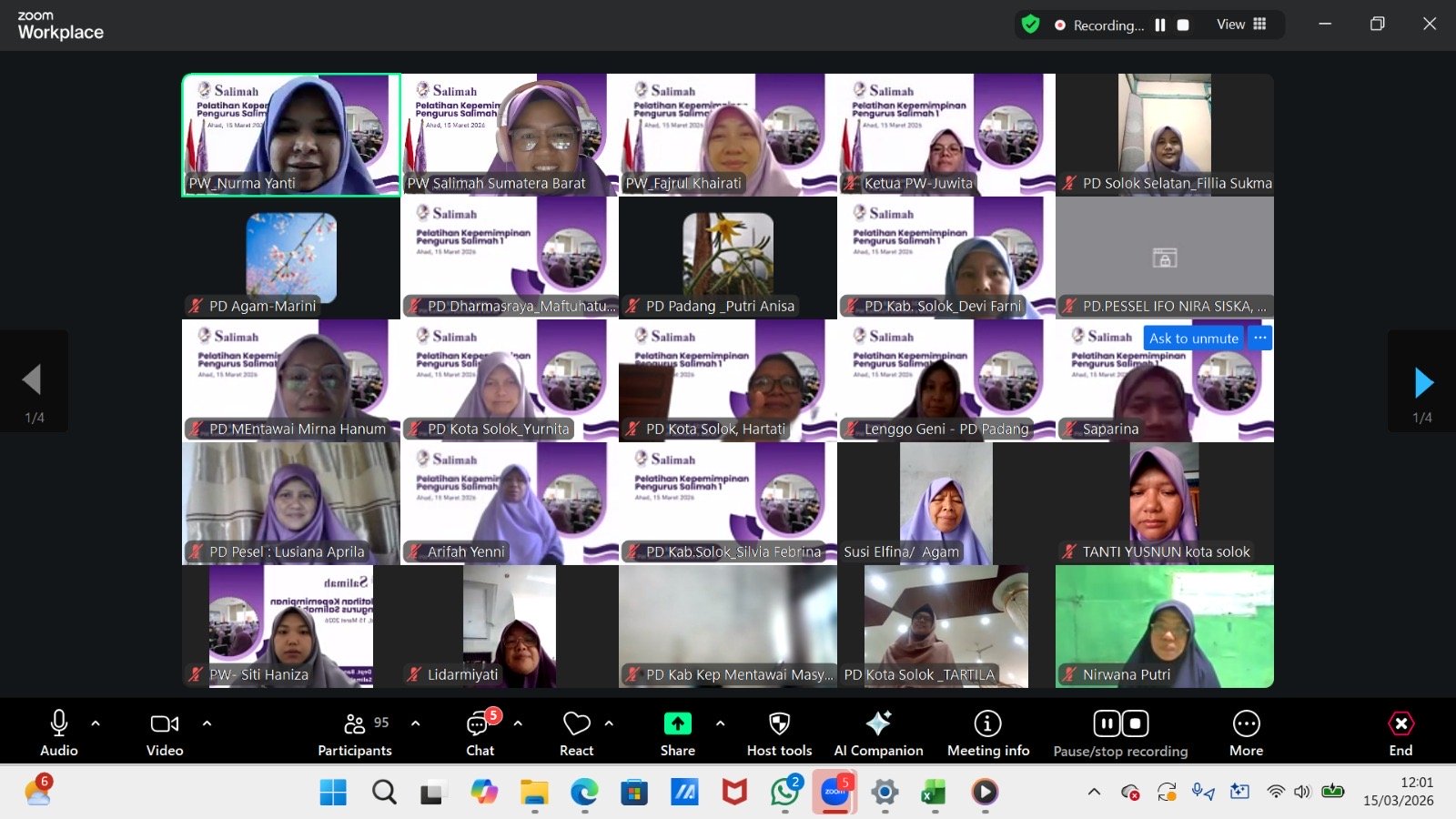Open the Participants panel
1456x819 pixels.
(x=354, y=733)
